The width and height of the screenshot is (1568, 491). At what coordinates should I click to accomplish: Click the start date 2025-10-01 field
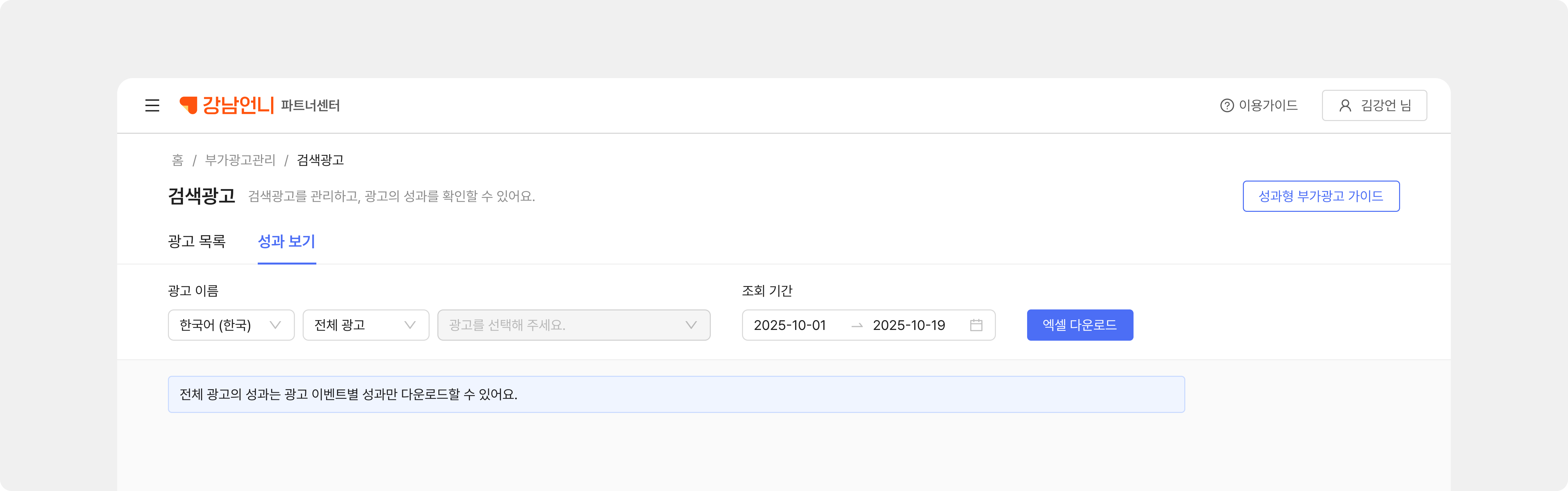pos(790,325)
